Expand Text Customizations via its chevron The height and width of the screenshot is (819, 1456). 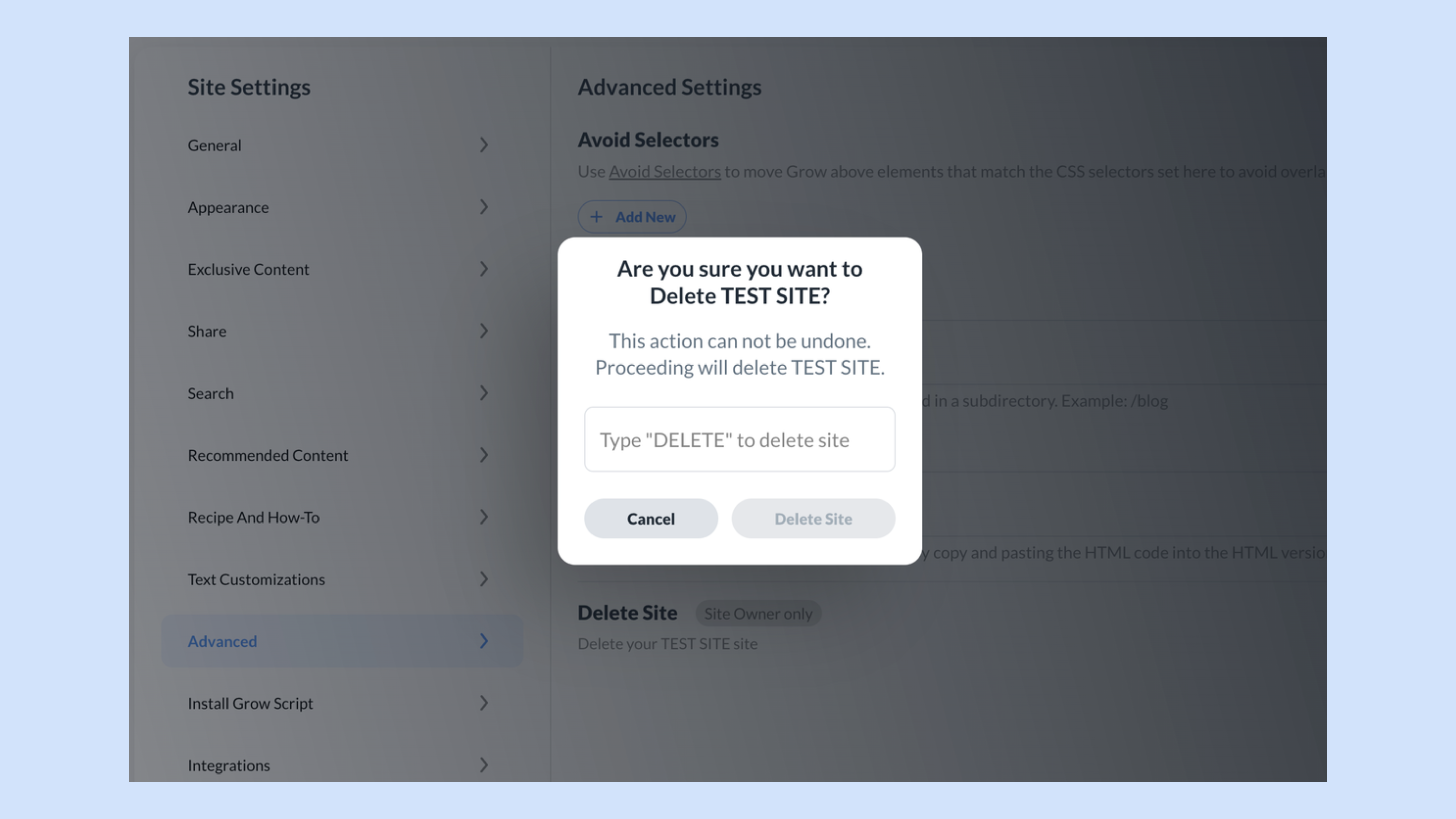point(484,579)
